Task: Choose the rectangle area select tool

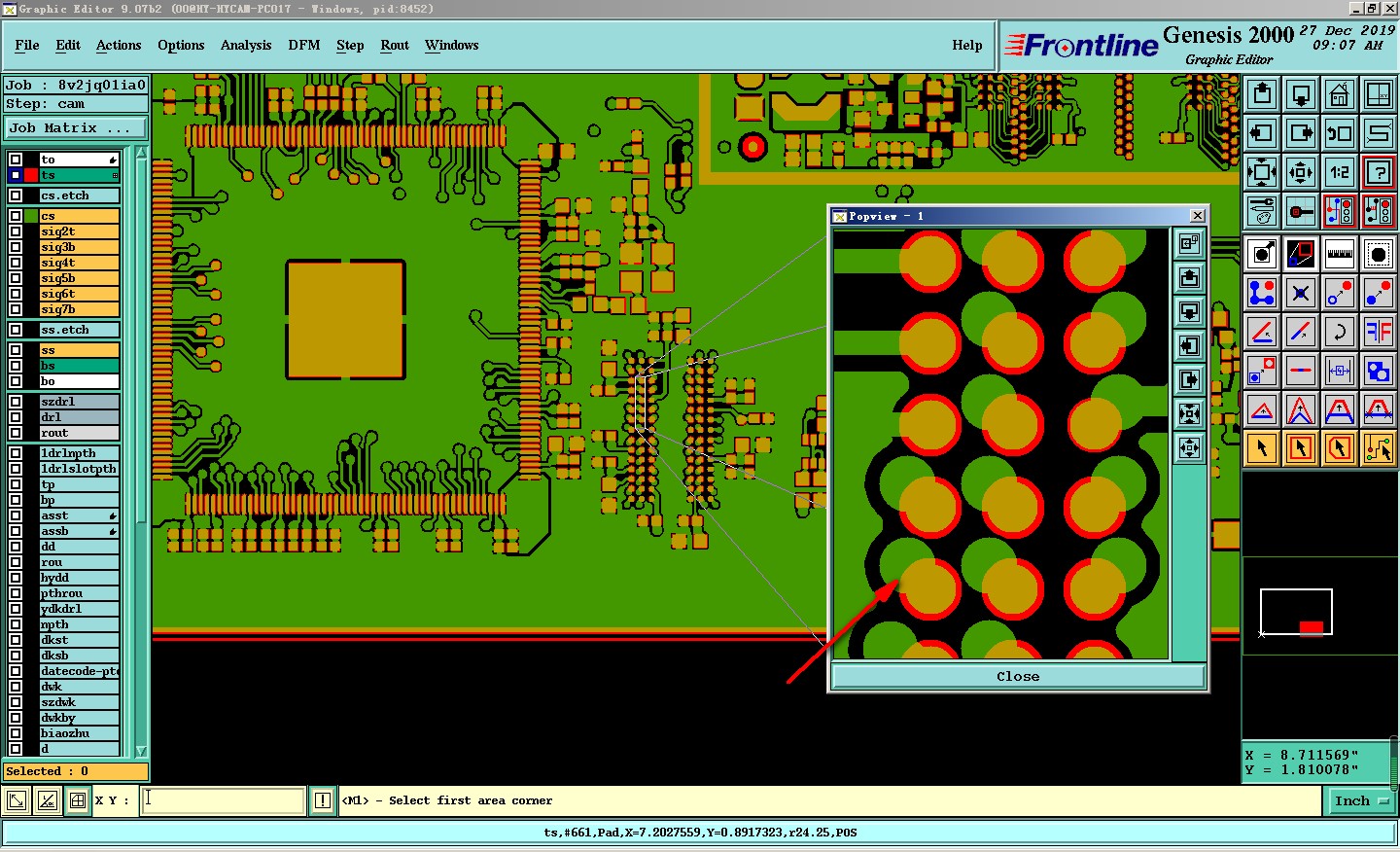Action: [1301, 448]
